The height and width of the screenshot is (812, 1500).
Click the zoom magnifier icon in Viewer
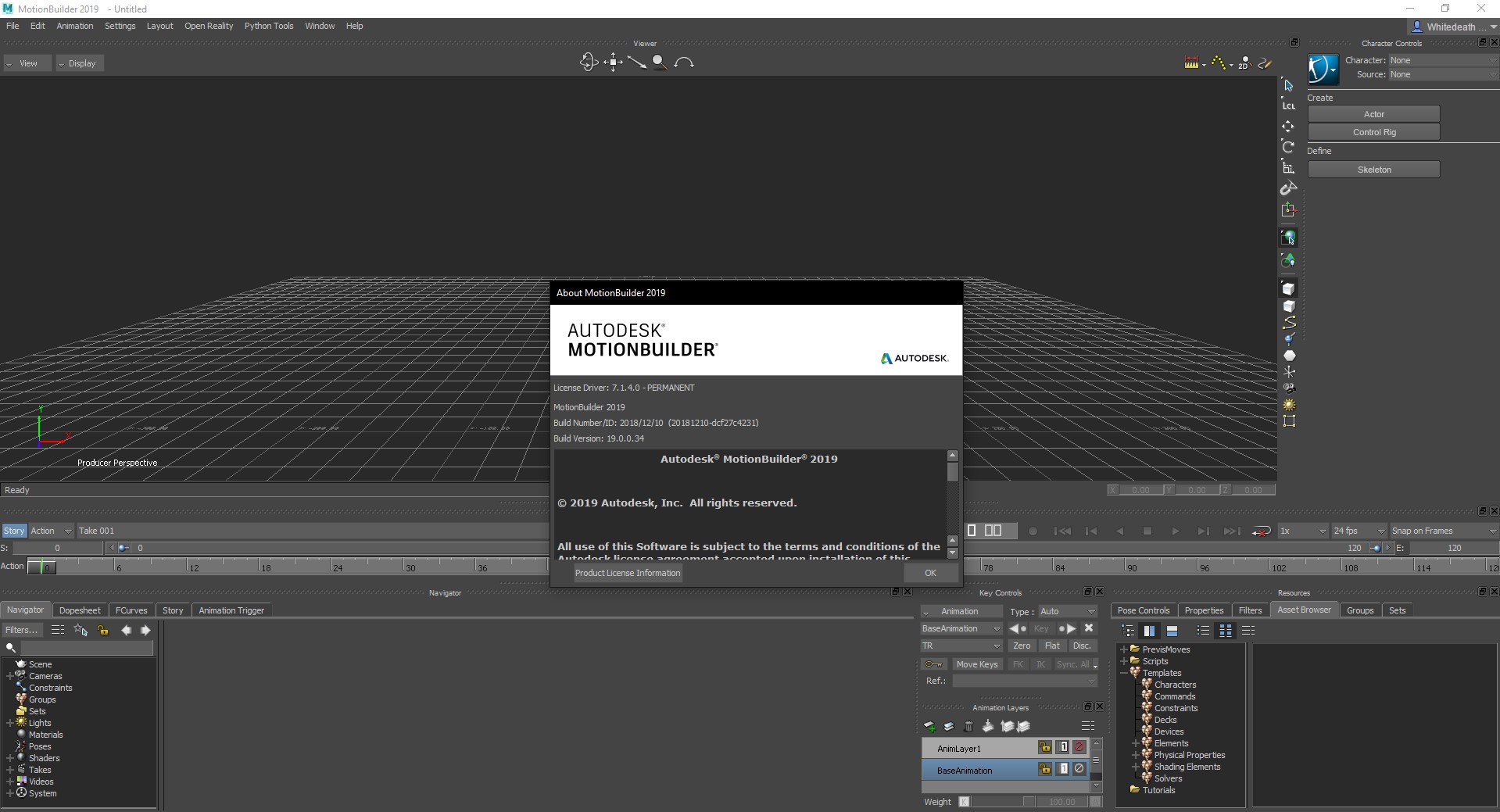[660, 62]
